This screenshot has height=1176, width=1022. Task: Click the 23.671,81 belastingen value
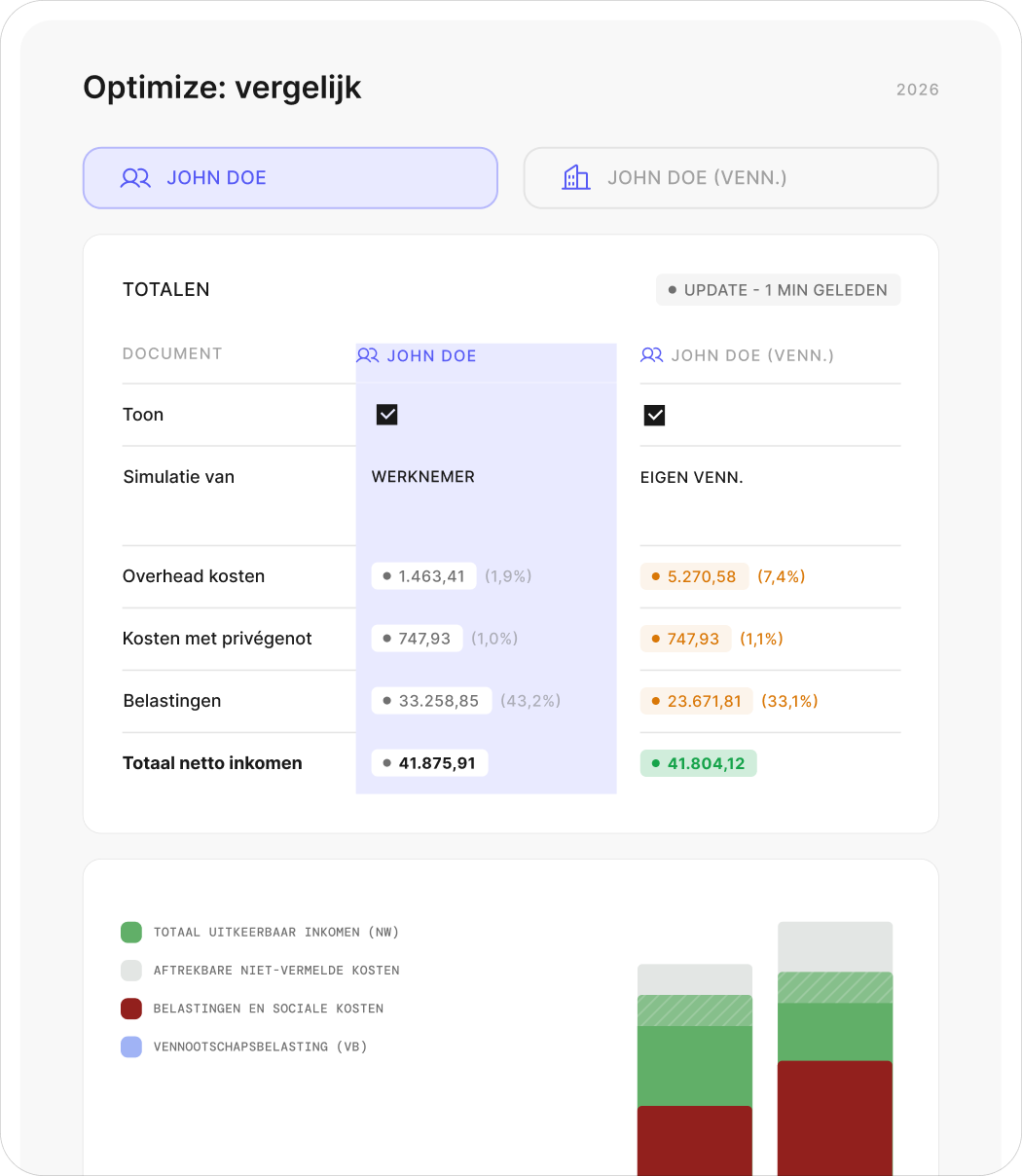point(697,701)
